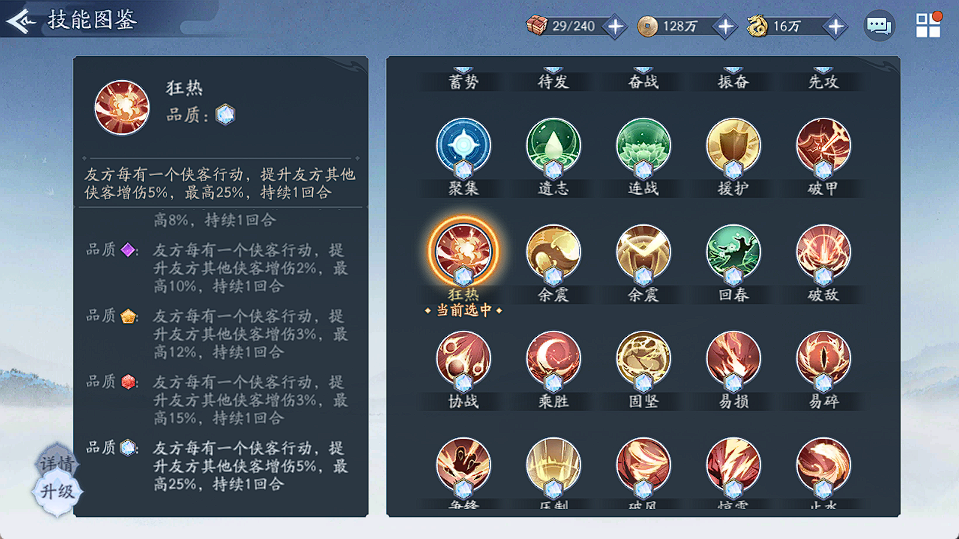This screenshot has height=539, width=959.
Task: Add dragon currency with plus button
Action: [835, 26]
